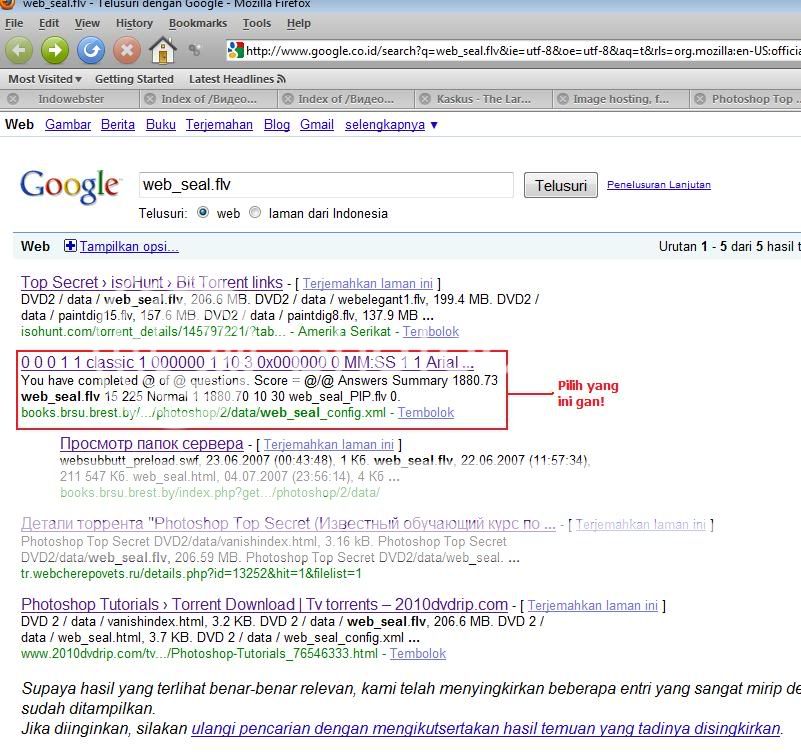Open the History menu

pos(134,23)
